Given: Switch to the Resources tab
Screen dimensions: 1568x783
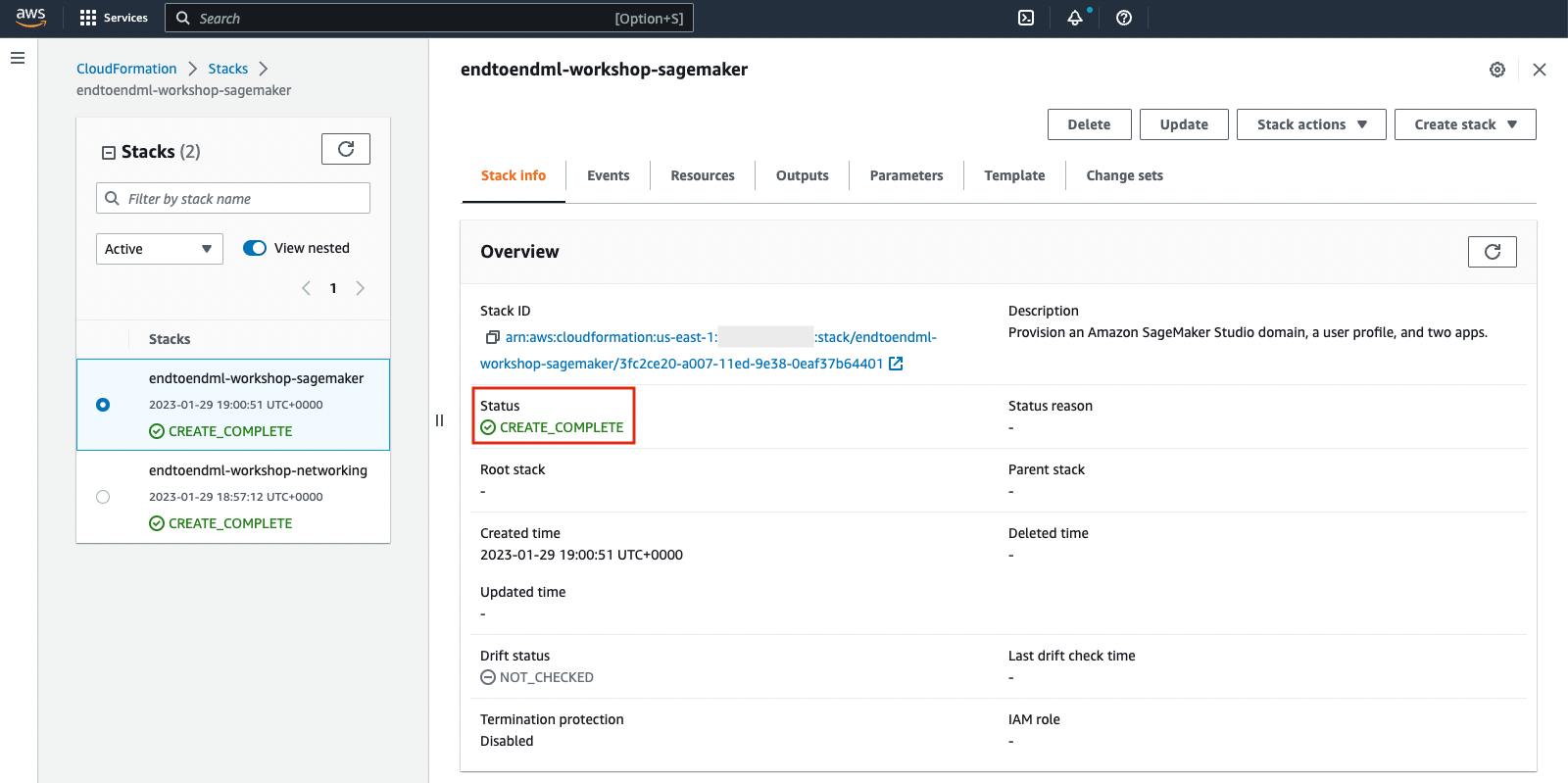Looking at the screenshot, I should [703, 175].
